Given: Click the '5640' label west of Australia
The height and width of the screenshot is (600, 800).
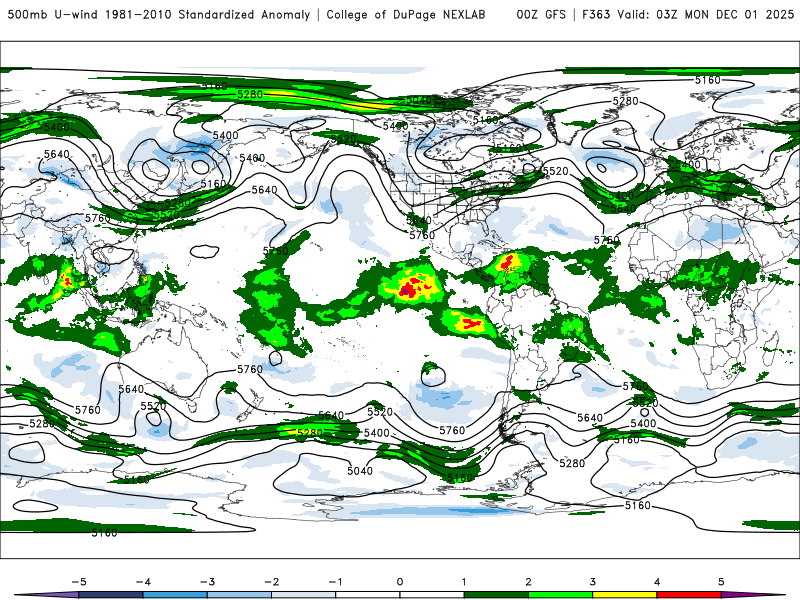Looking at the screenshot, I should coord(131,389).
